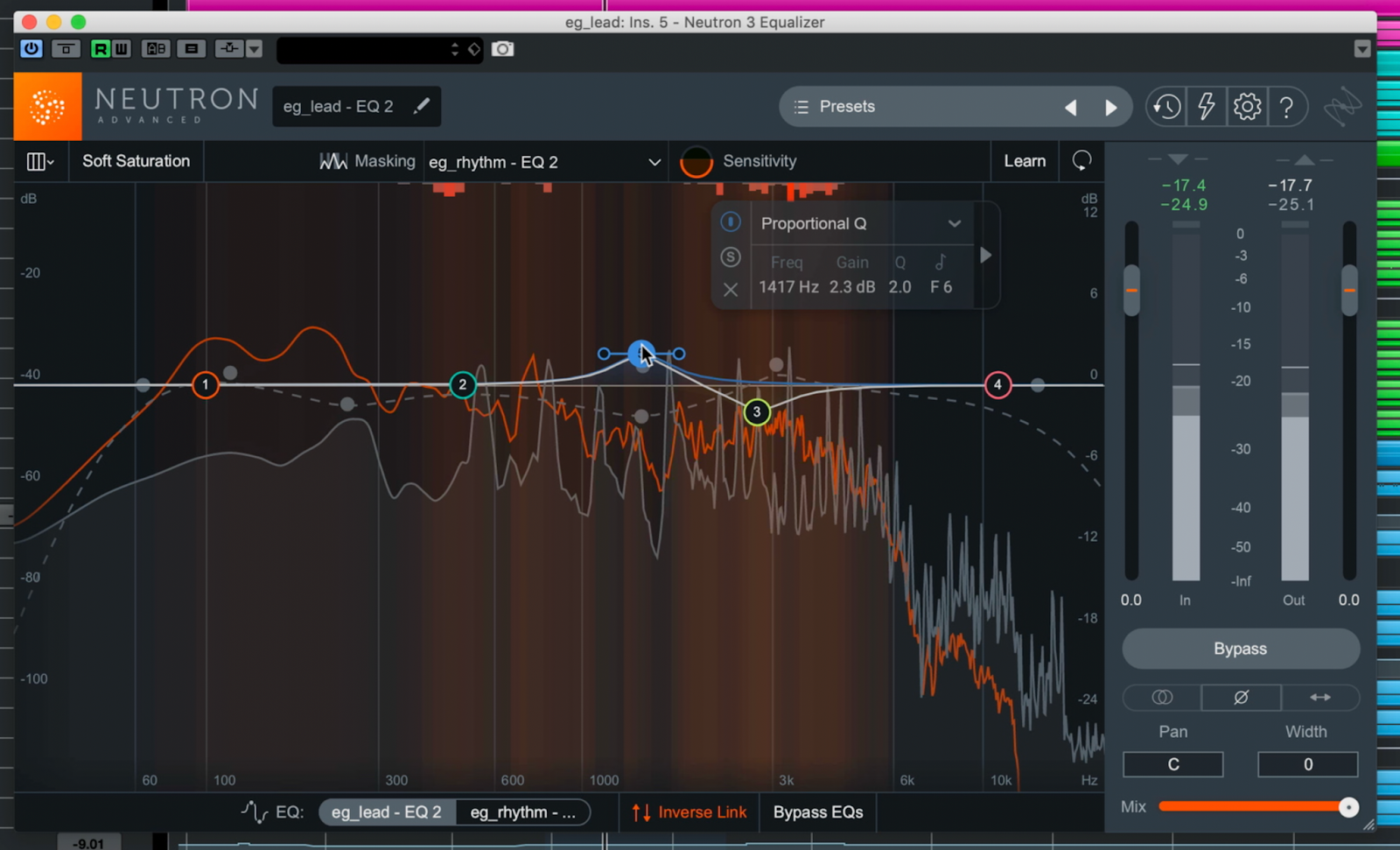Viewport: 1400px width, 850px height.
Task: Click the right Q handle of selected band
Action: [679, 354]
